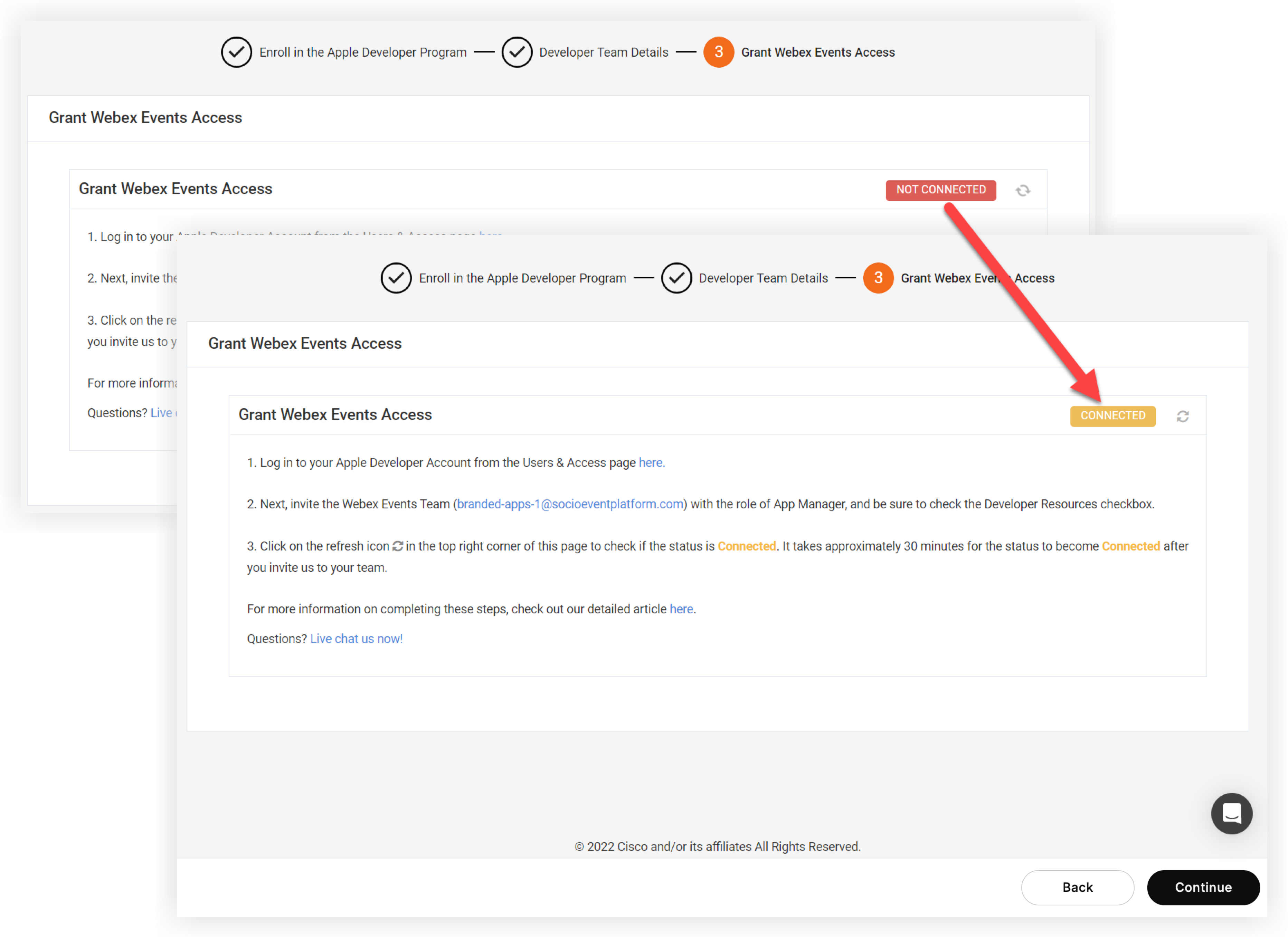1288x938 pixels.
Task: Click the orange step 3 circle in front window
Action: pyautogui.click(x=878, y=278)
